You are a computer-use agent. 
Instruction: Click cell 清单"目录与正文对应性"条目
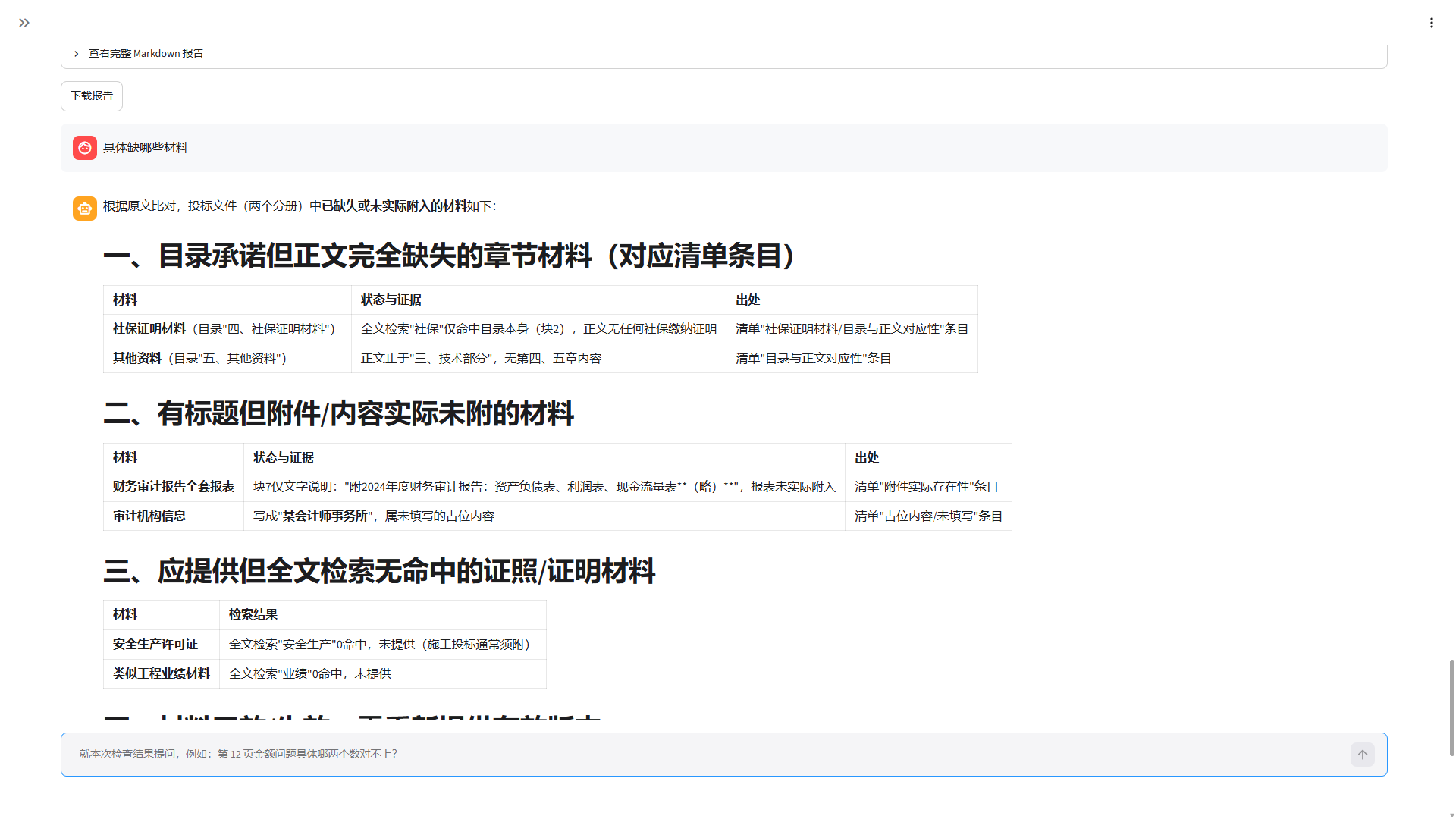[x=852, y=359]
